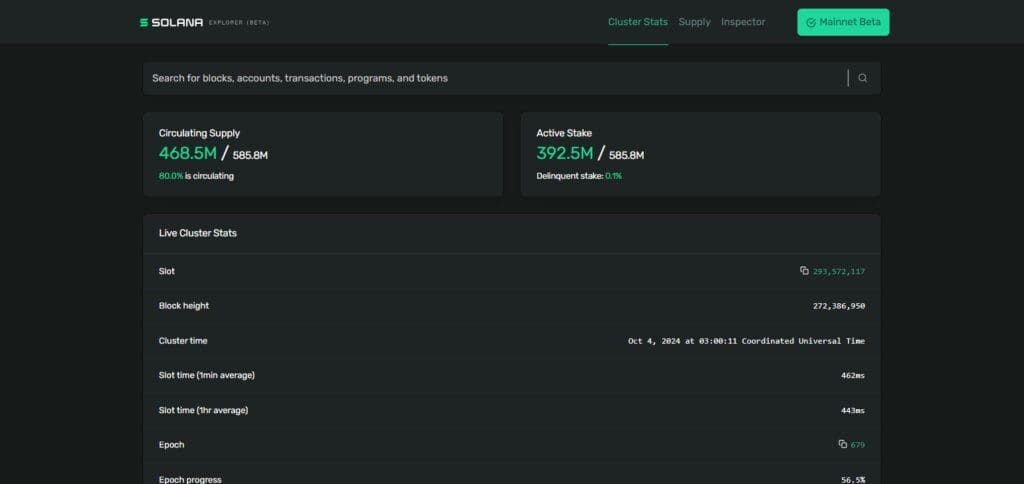This screenshot has height=484, width=1024.
Task: Click the Delinquent stake 0.1% text
Action: pyautogui.click(x=579, y=176)
